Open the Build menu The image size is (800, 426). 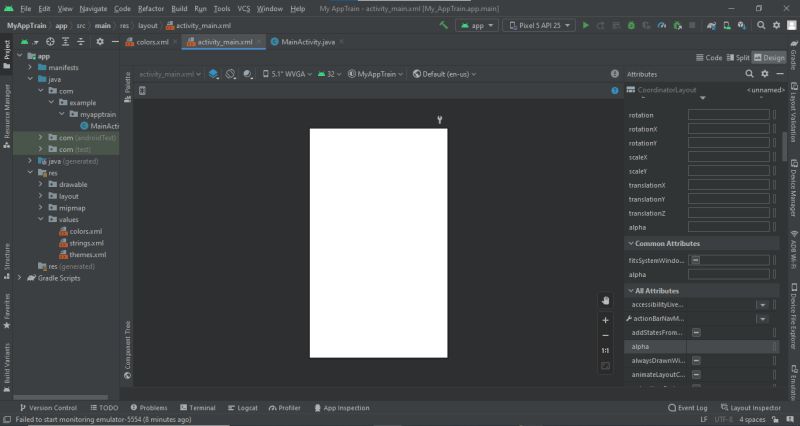tap(179, 9)
